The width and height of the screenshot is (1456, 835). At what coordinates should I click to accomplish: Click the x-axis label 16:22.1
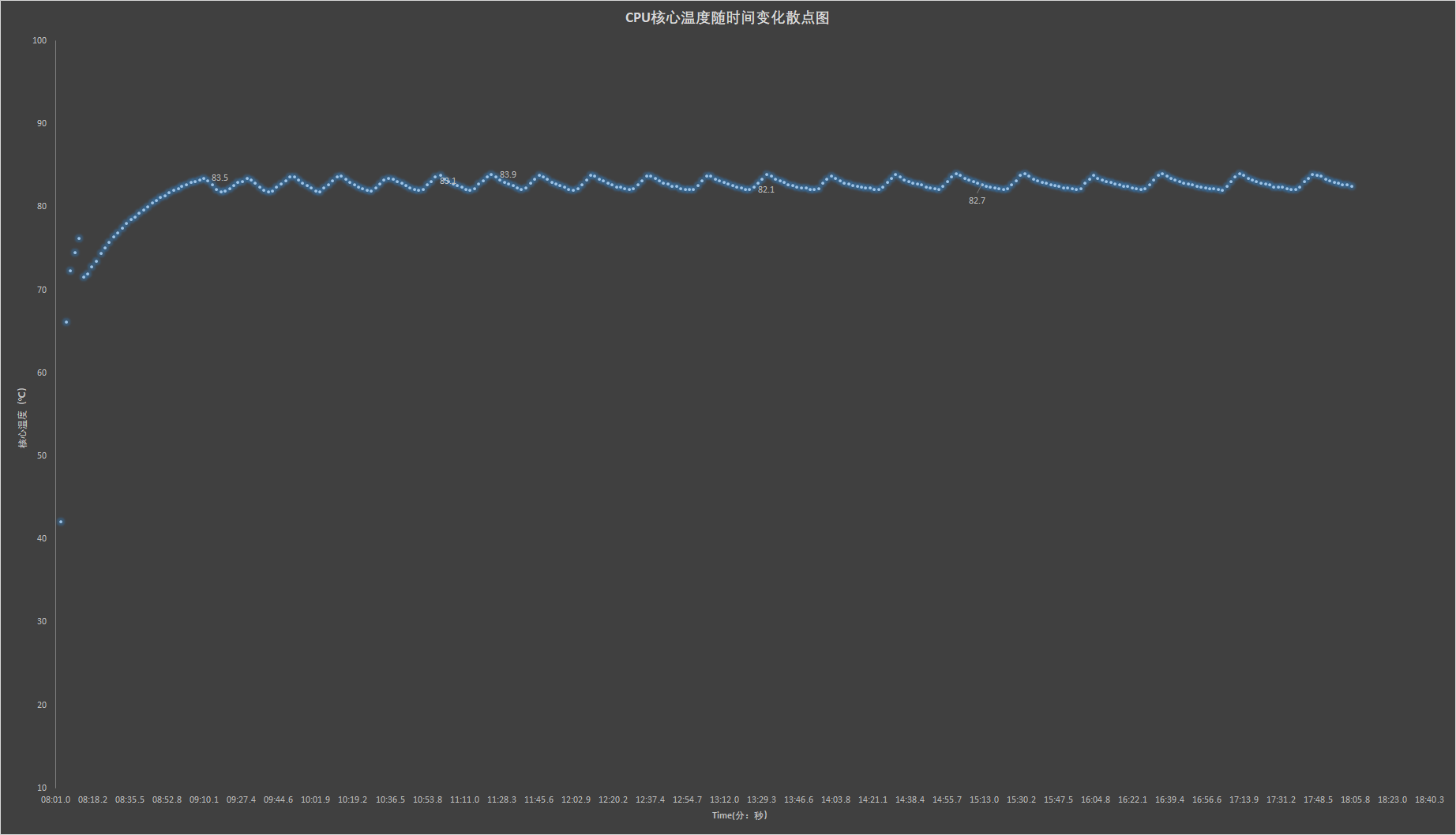1132,799
